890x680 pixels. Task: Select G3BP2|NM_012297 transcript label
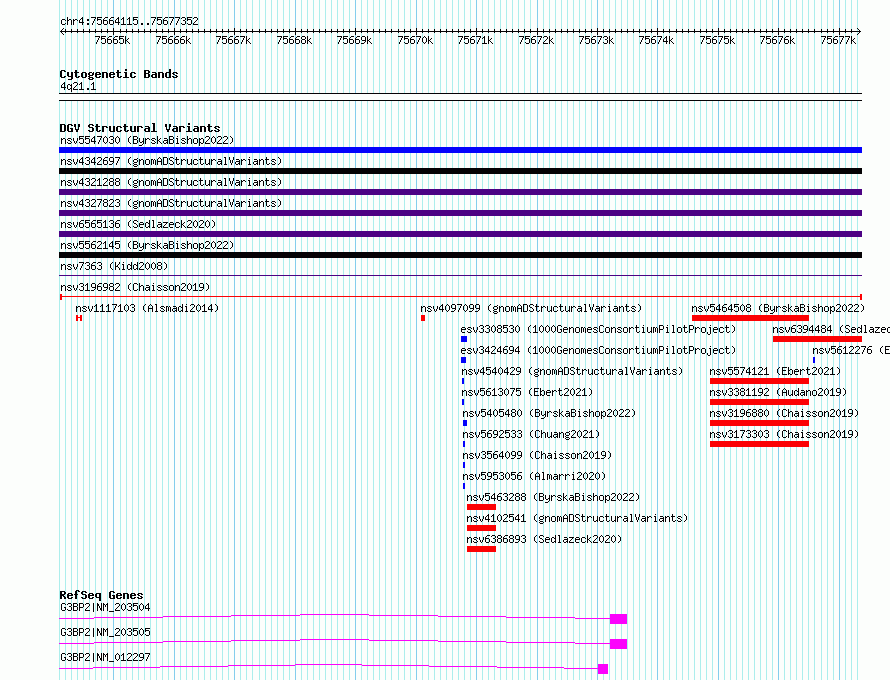[x=106, y=657]
